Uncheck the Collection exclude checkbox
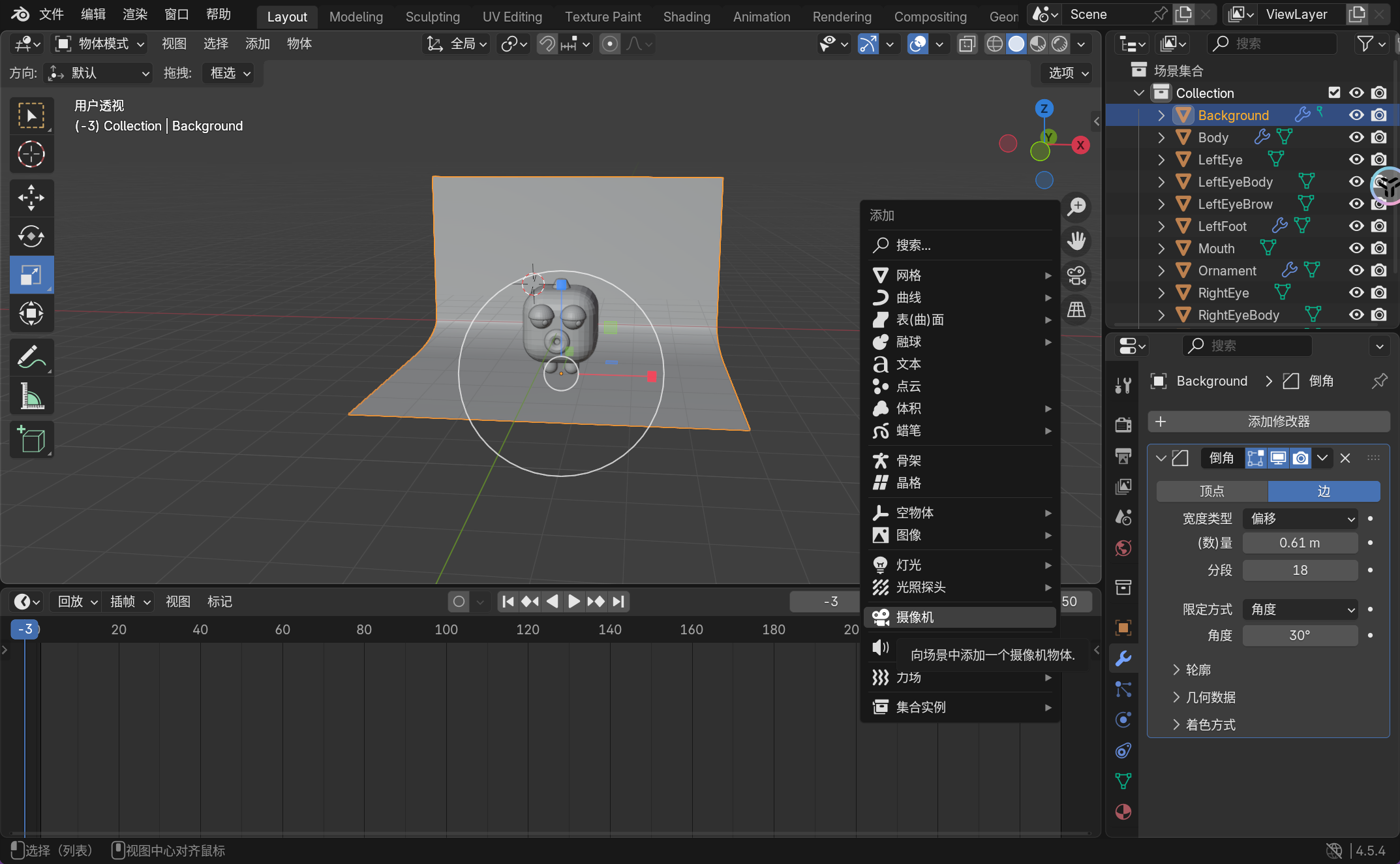This screenshot has height=864, width=1400. click(x=1334, y=93)
